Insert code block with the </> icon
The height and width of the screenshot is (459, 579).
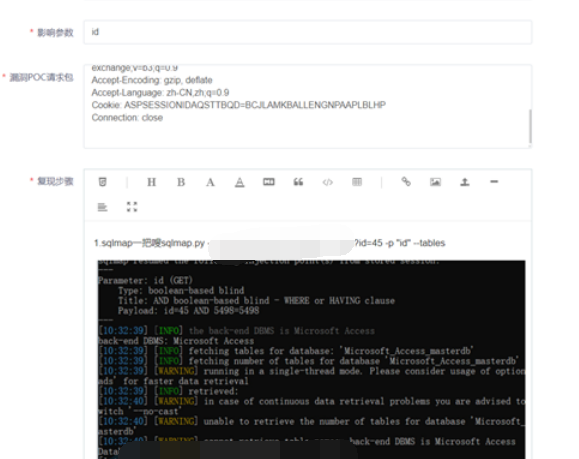328,182
